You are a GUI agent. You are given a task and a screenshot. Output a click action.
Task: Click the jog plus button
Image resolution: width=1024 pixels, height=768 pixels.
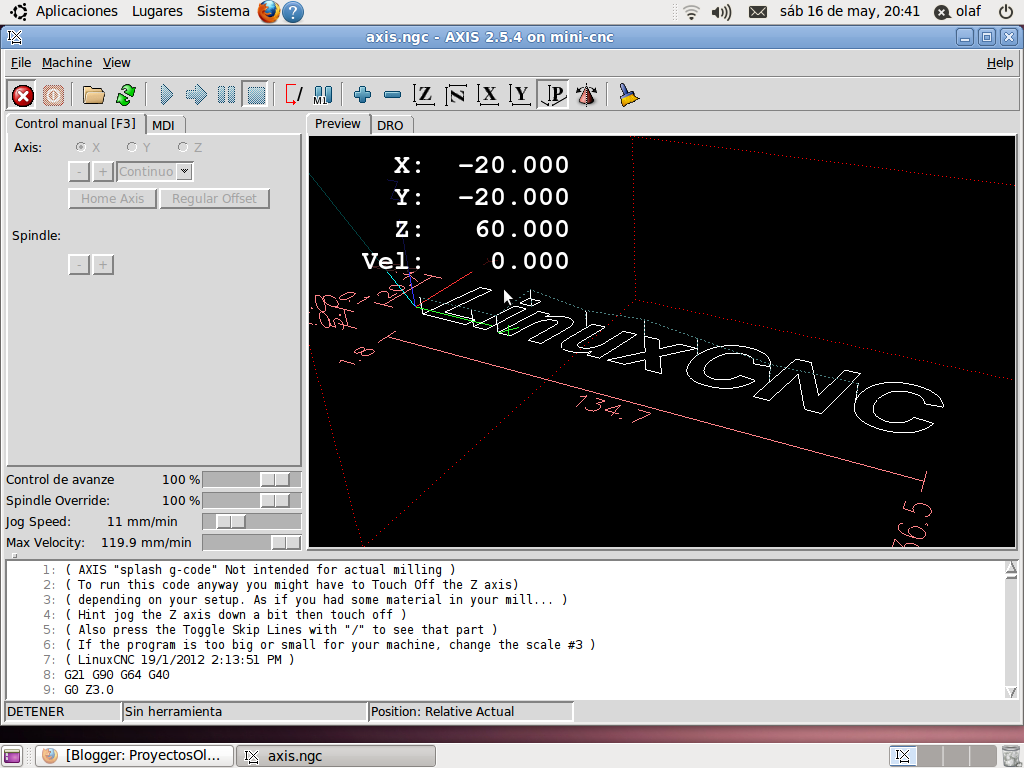tap(103, 172)
